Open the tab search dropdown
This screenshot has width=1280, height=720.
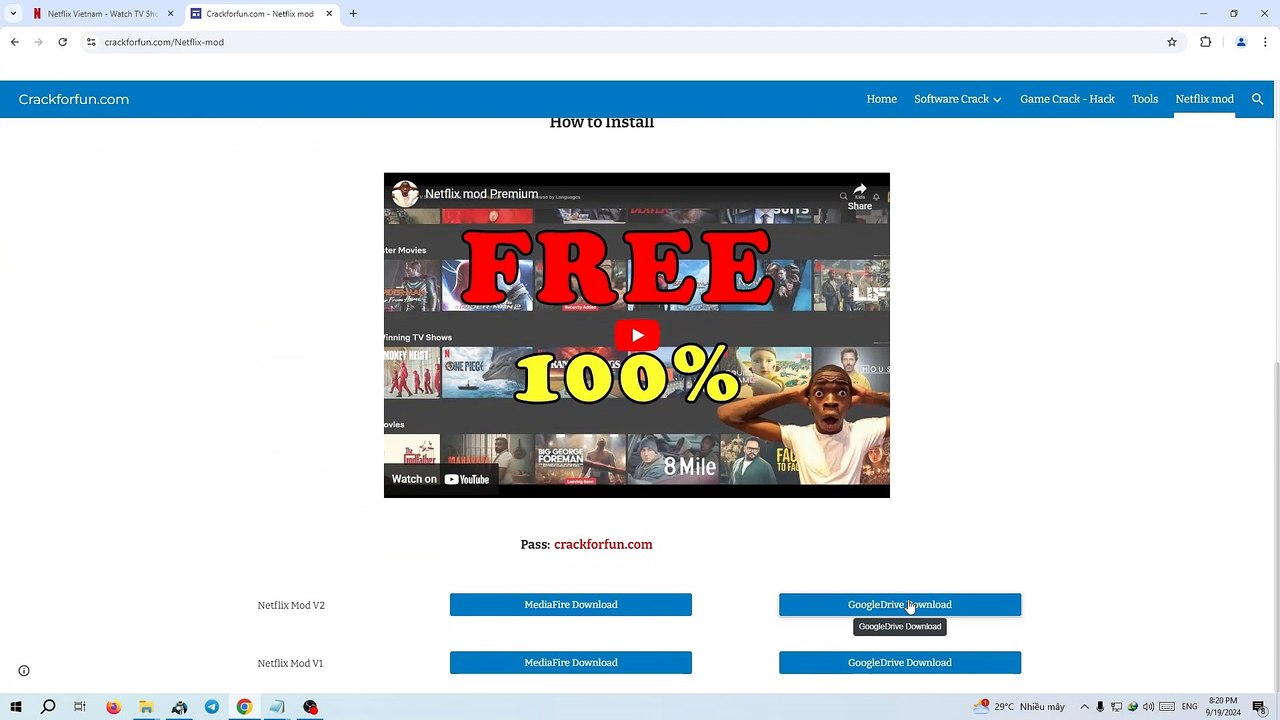pos(13,14)
